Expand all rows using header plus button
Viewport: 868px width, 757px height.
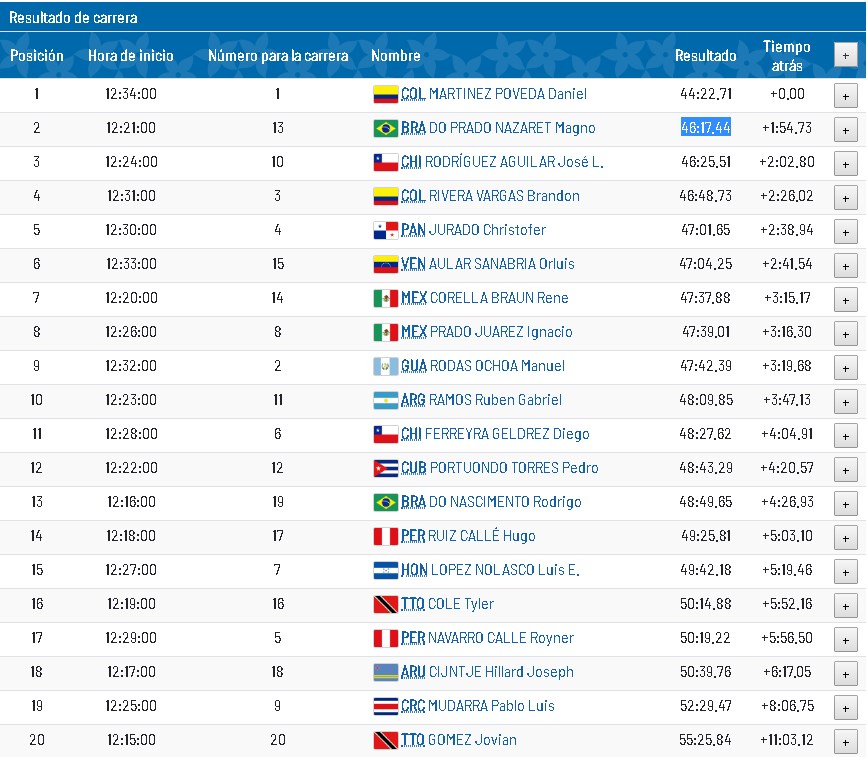click(x=845, y=56)
